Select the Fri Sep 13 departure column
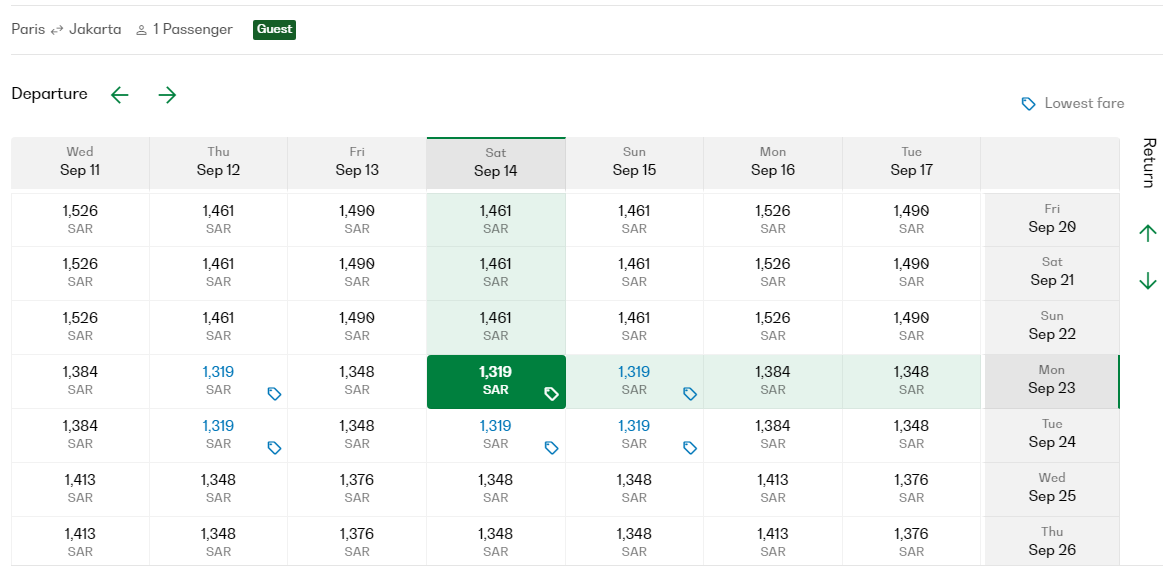1168x574 pixels. coord(357,163)
